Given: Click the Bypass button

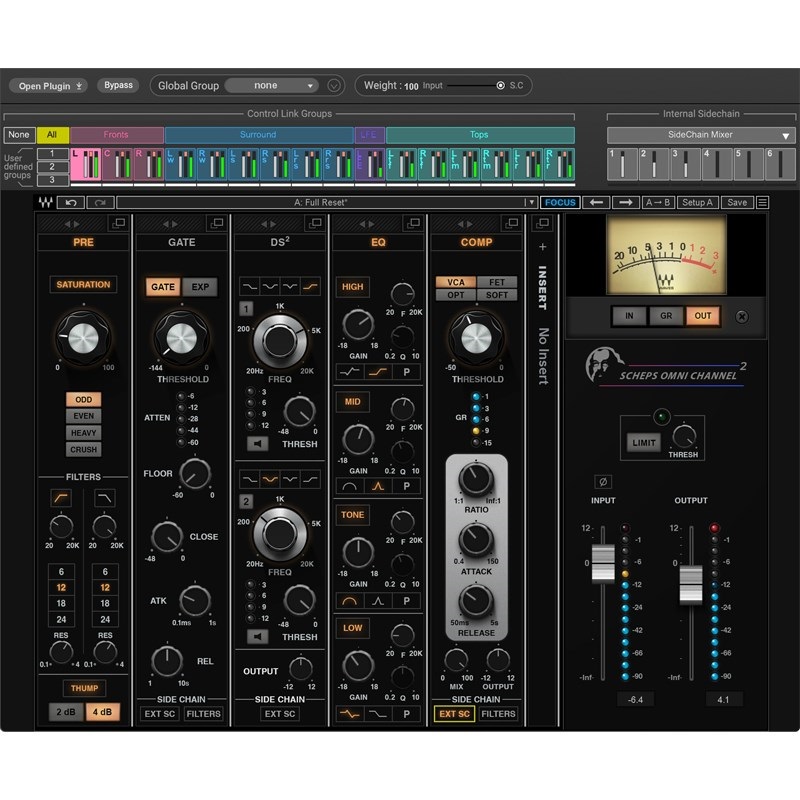Looking at the screenshot, I should pos(118,85).
